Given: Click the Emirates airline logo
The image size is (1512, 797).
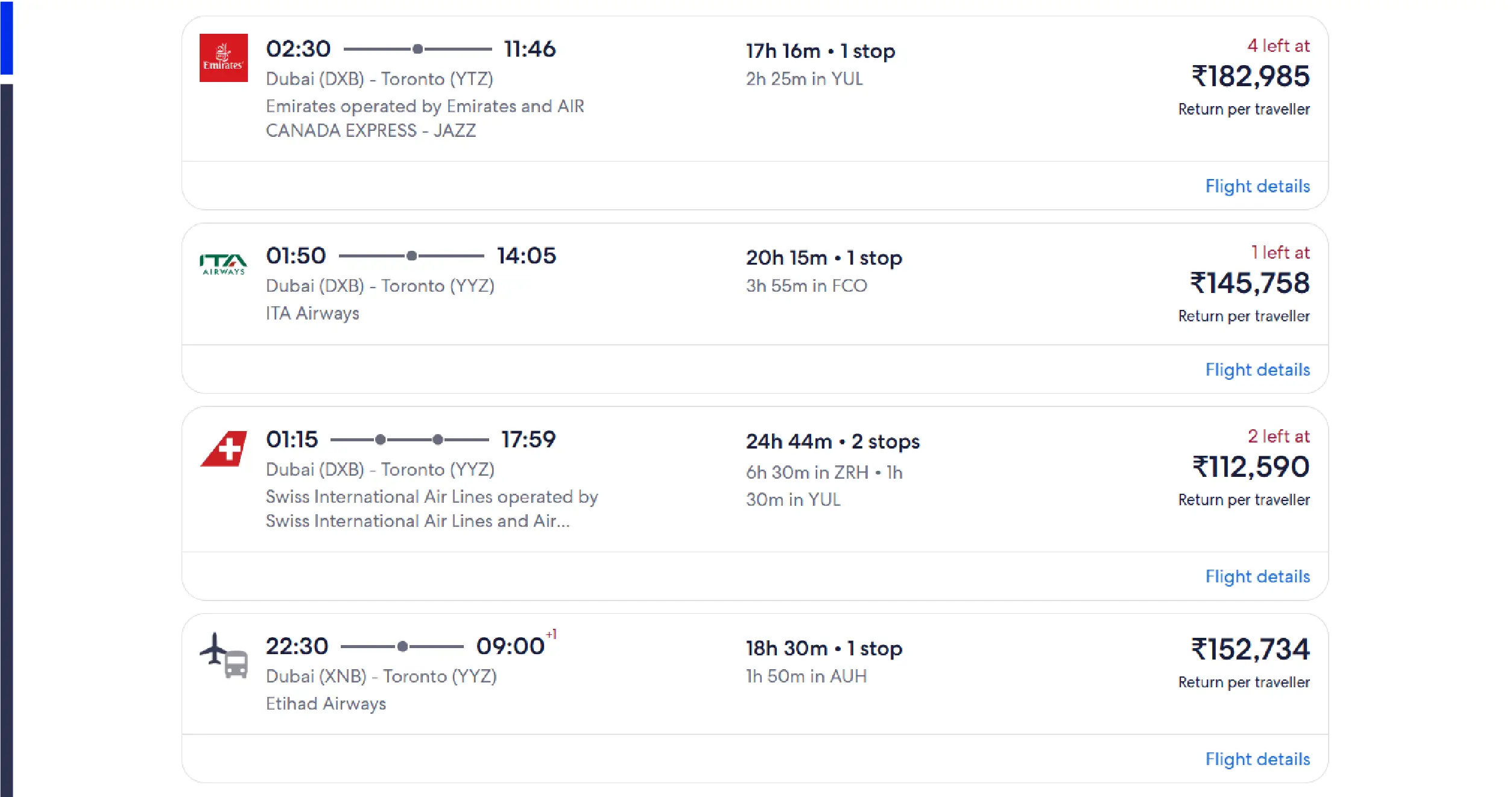Looking at the screenshot, I should (x=223, y=58).
